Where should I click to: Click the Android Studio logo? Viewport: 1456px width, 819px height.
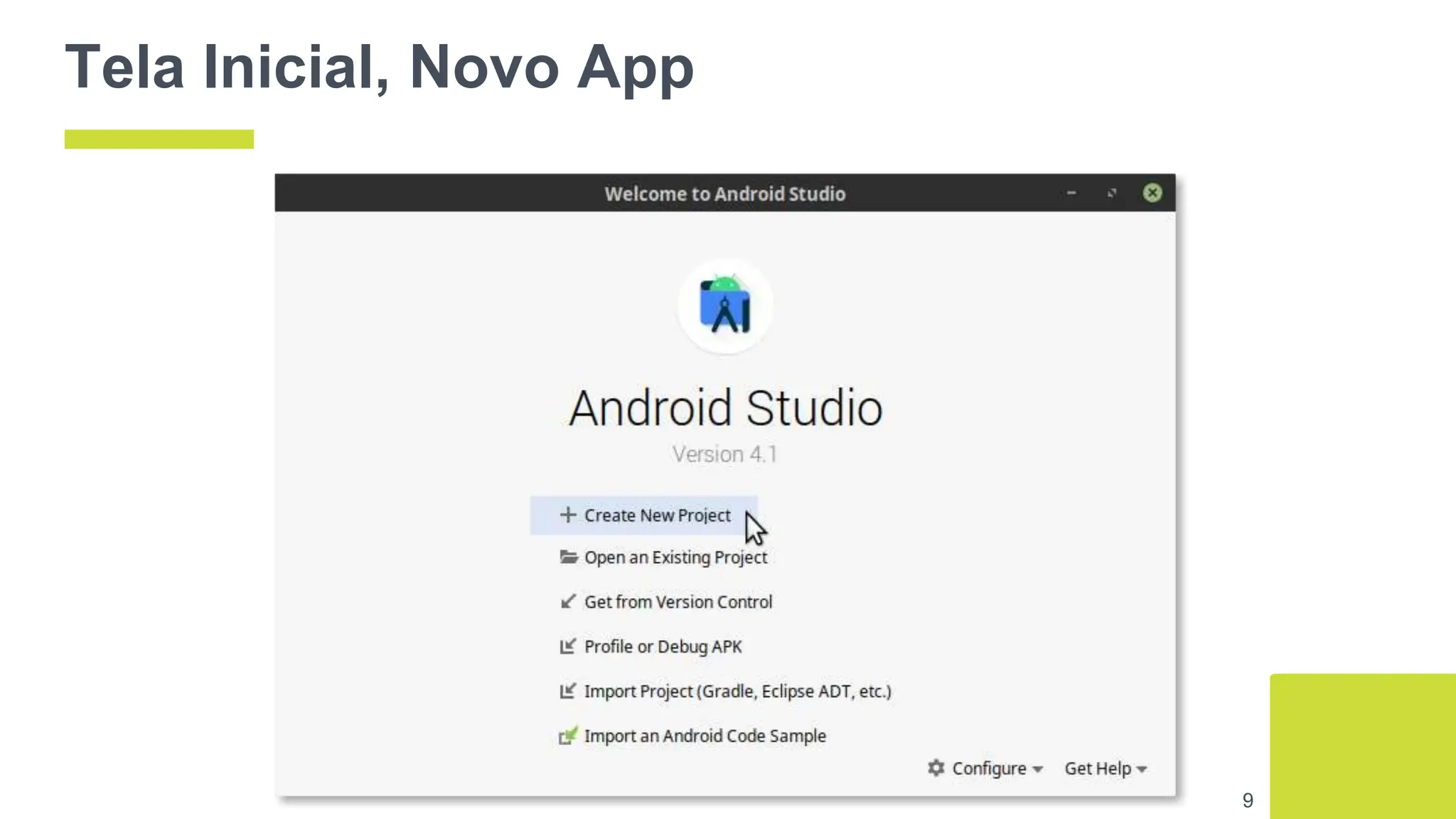[725, 306]
